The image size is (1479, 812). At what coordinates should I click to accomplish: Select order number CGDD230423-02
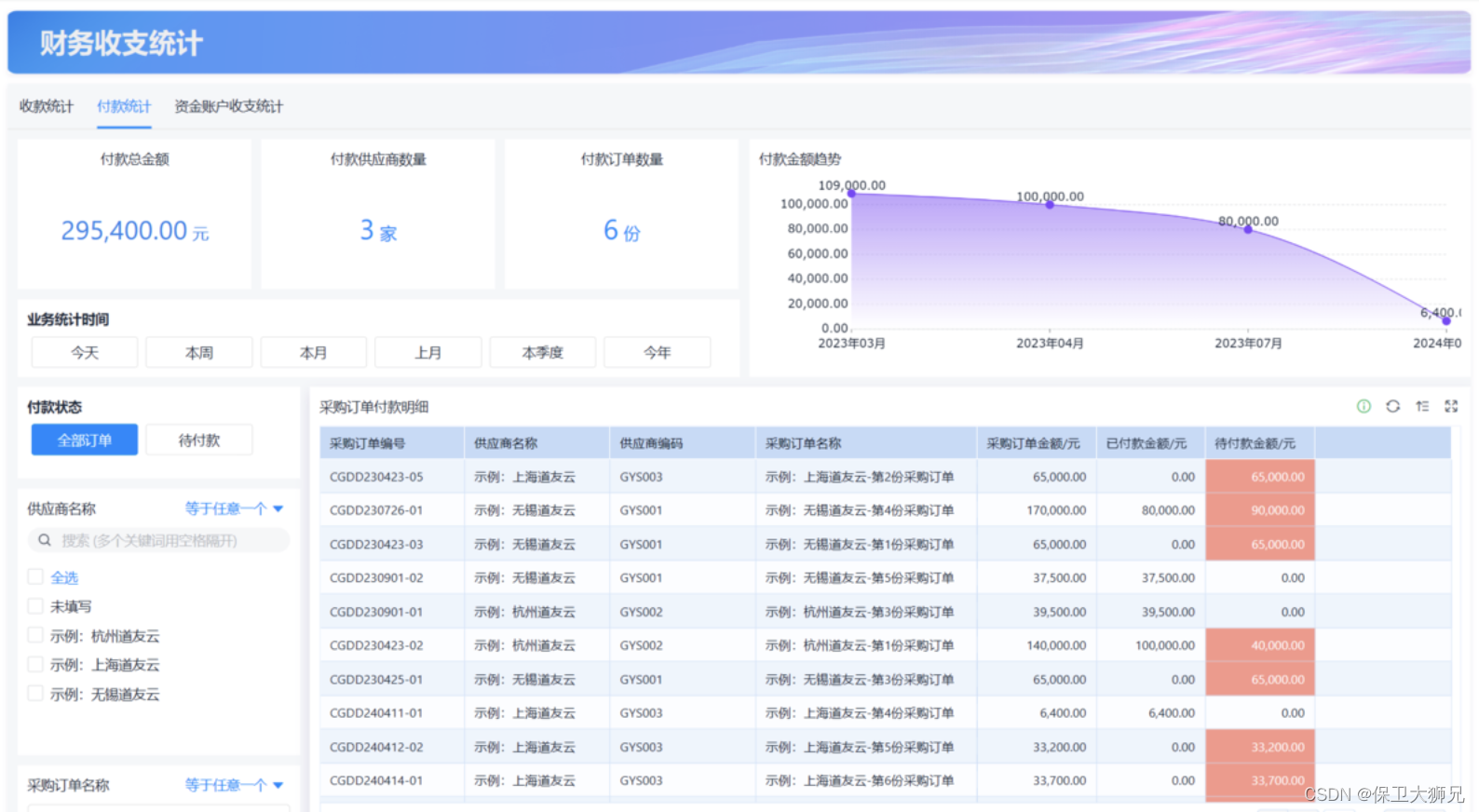tap(376, 645)
